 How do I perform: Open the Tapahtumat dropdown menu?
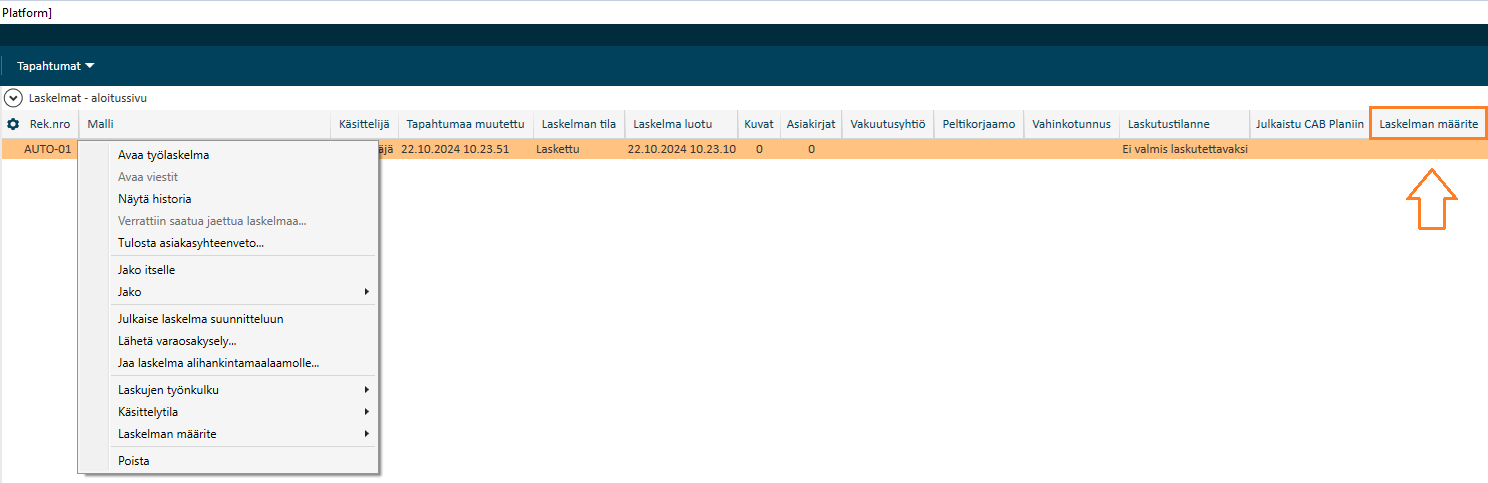point(55,66)
